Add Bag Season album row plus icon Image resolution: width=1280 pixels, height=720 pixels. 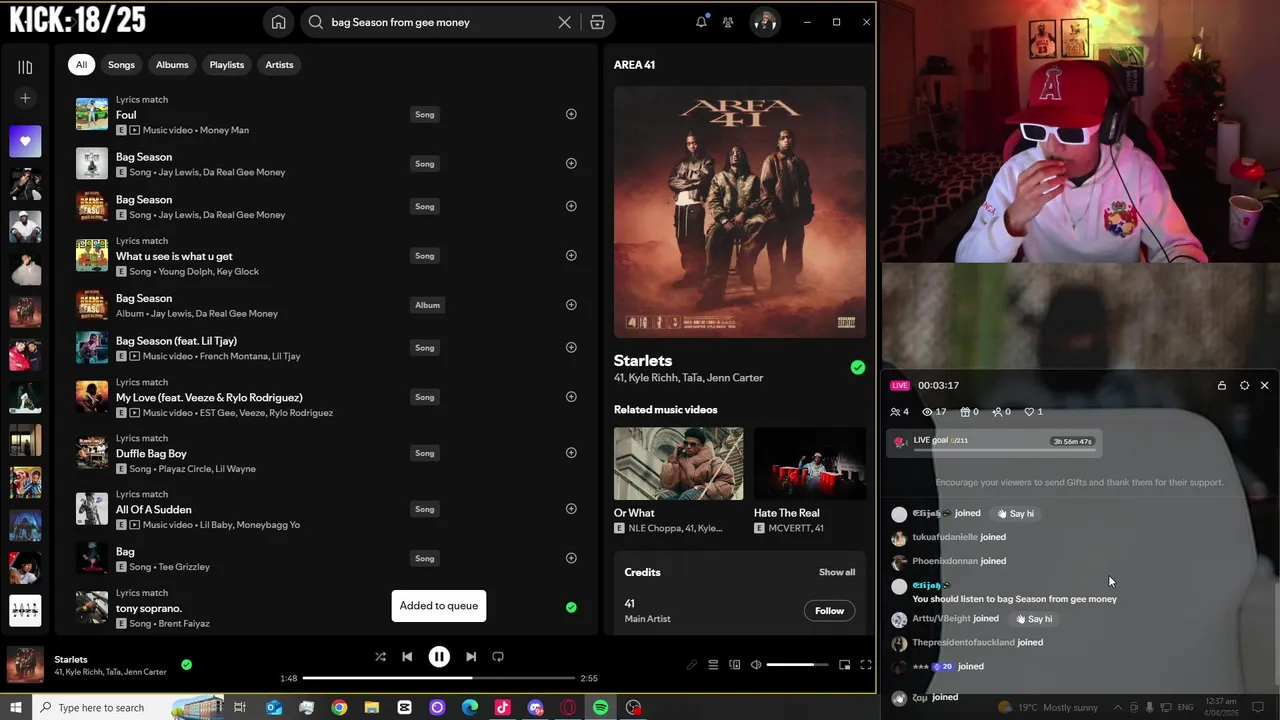click(571, 305)
